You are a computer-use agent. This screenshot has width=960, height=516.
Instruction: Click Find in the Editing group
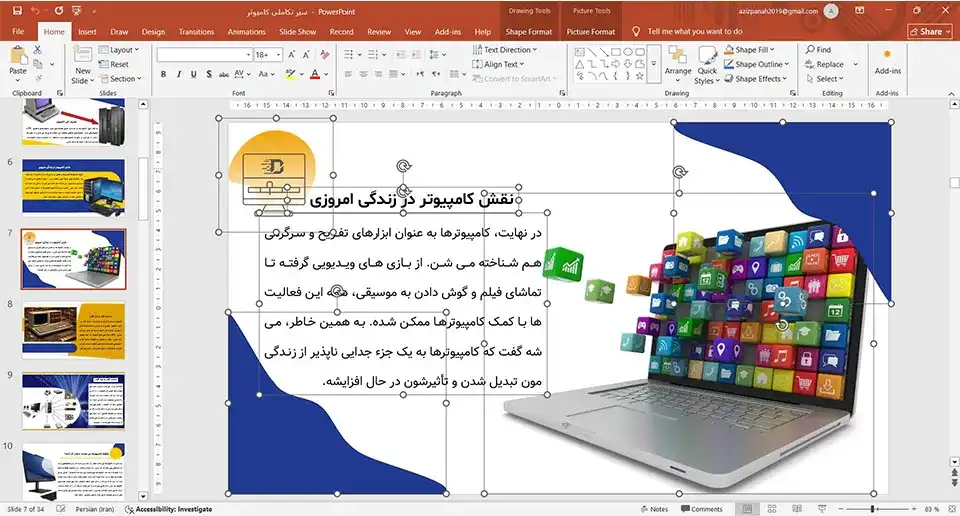(x=819, y=50)
